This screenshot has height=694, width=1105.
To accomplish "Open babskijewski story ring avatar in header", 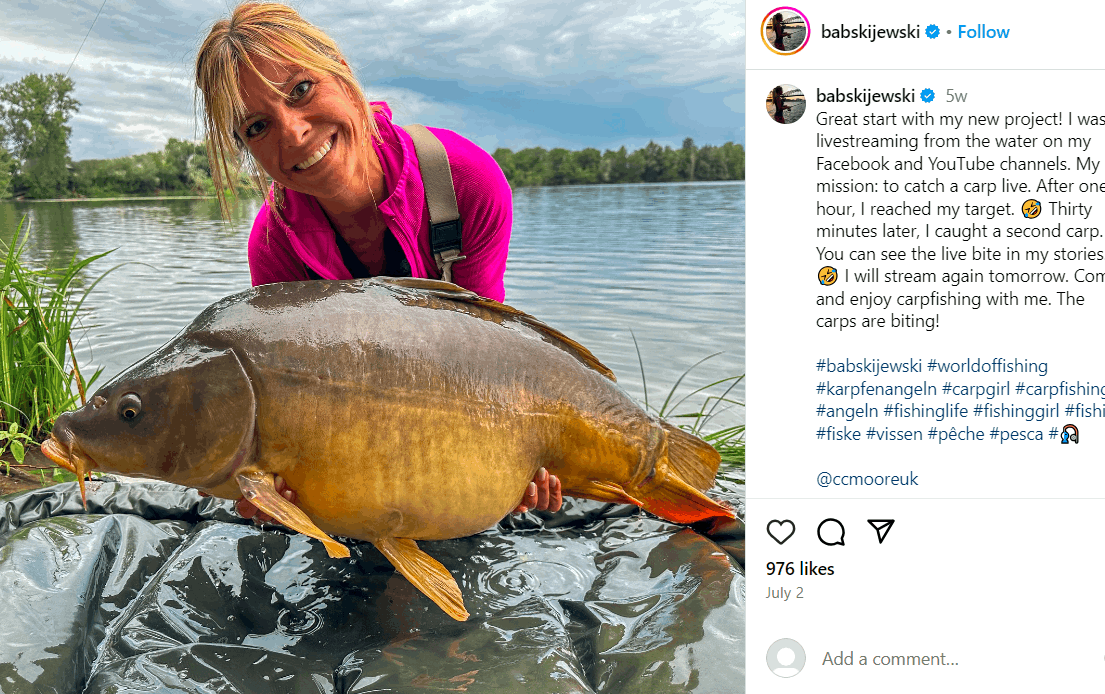I will (x=785, y=31).
